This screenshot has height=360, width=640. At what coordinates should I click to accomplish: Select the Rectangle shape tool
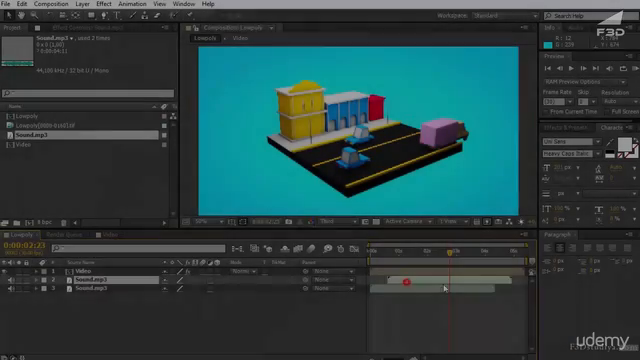coord(91,16)
